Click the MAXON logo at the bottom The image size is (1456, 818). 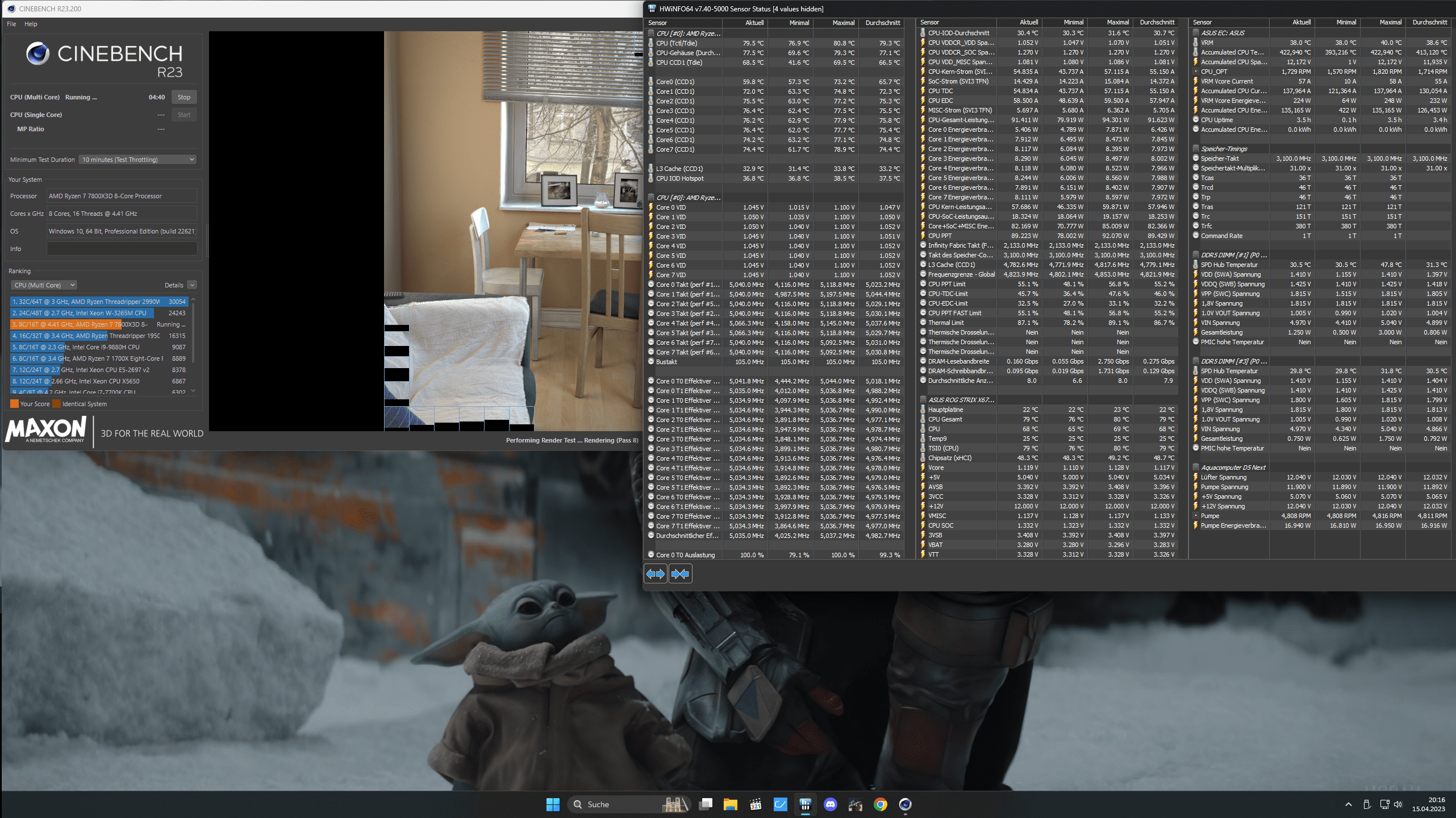tap(45, 429)
